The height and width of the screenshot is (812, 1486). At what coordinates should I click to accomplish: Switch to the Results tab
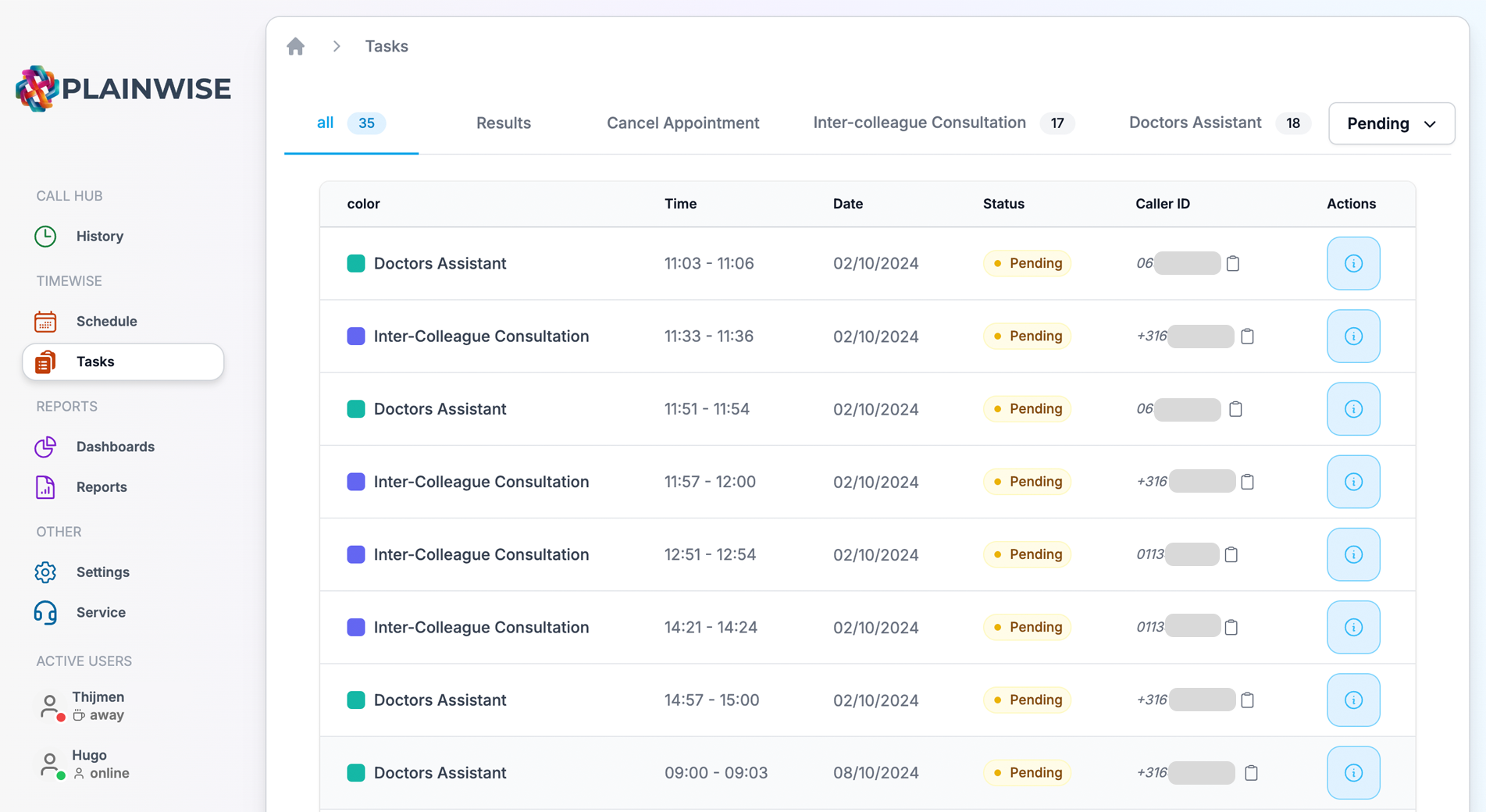tap(504, 123)
